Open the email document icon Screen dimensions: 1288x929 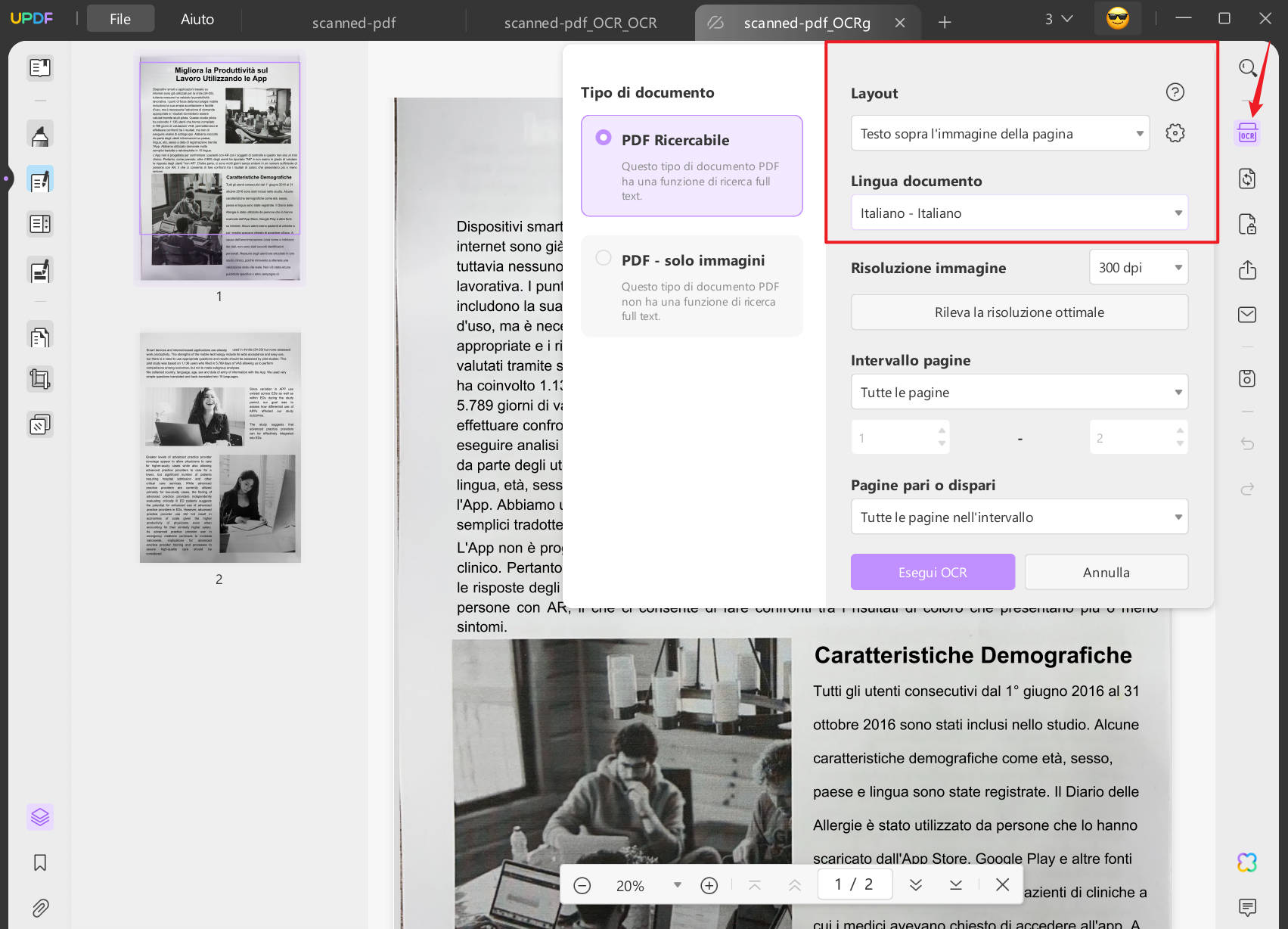tap(1247, 315)
